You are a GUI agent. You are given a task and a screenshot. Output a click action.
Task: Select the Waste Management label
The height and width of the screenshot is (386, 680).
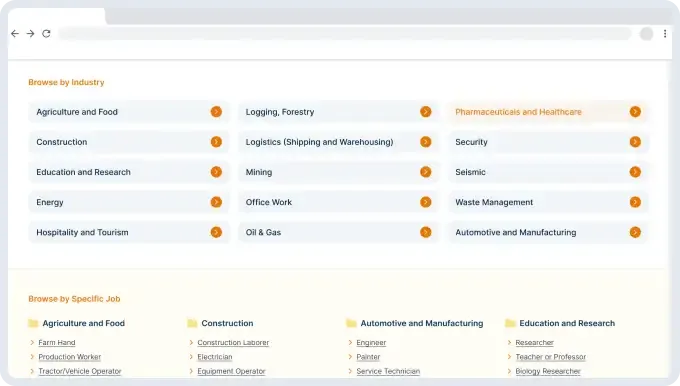(494, 203)
